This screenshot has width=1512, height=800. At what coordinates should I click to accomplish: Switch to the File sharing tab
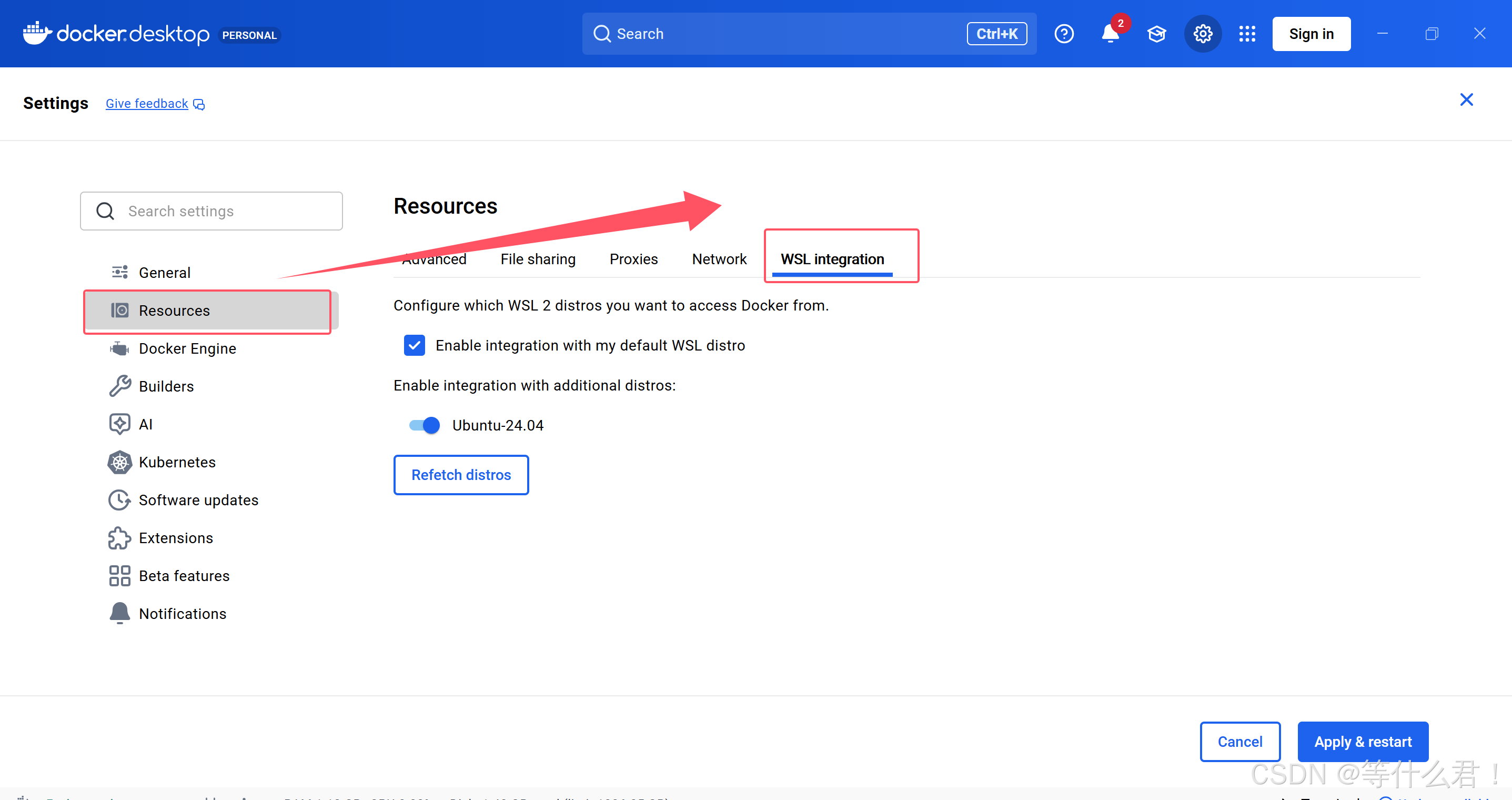coord(538,259)
